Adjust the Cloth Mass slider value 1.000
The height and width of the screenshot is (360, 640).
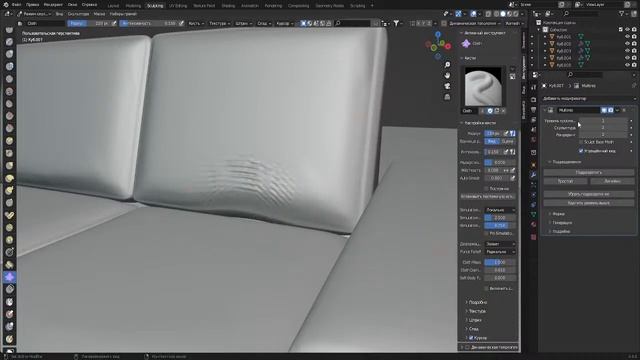tap(500, 262)
